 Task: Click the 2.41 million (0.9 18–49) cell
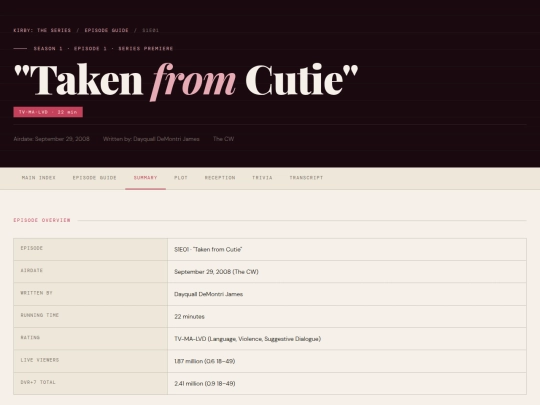coord(347,383)
